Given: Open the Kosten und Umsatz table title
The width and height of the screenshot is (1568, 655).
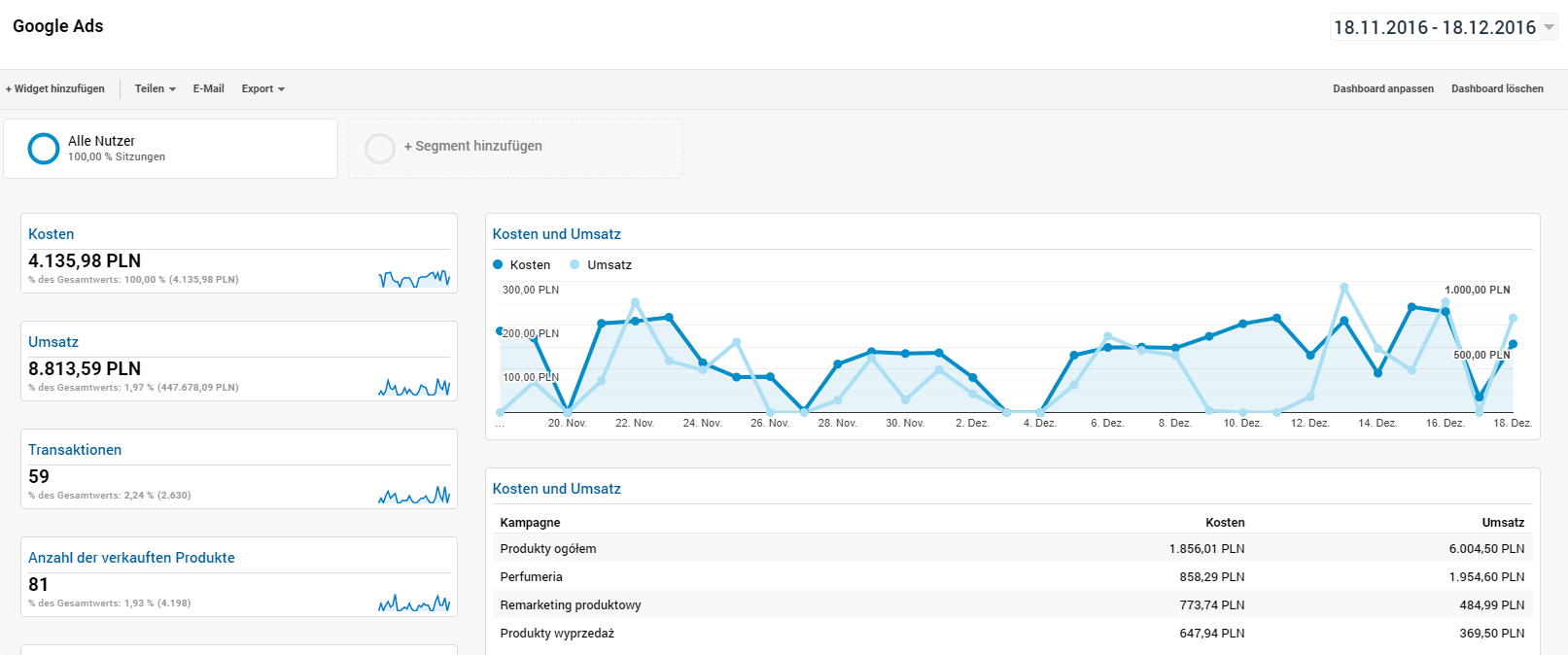Looking at the screenshot, I should [x=557, y=489].
